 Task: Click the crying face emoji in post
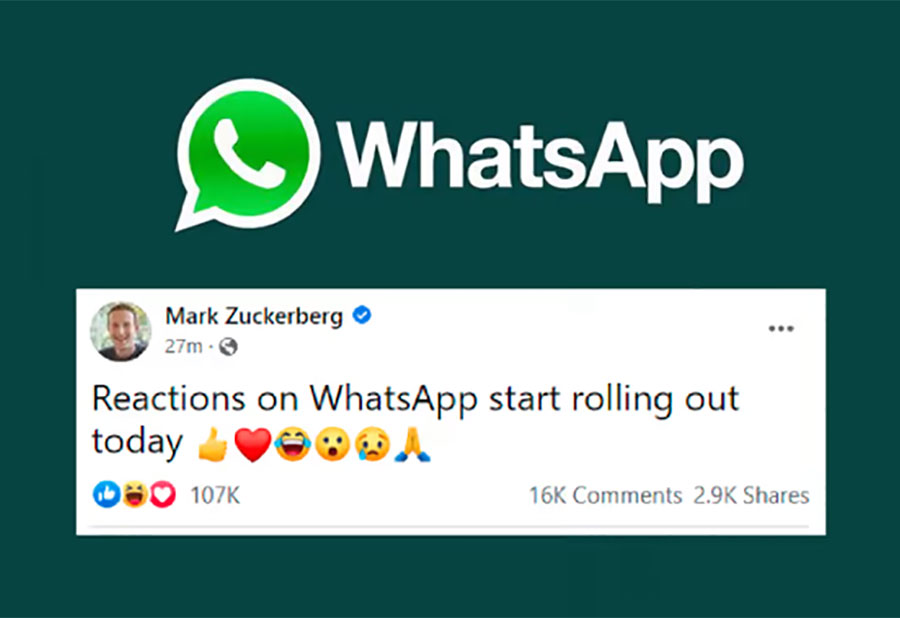coord(373,445)
